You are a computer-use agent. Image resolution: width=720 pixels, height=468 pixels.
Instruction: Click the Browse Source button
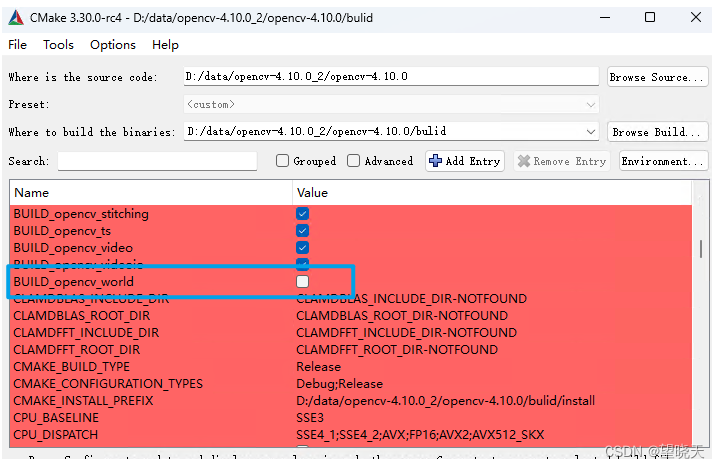657,77
